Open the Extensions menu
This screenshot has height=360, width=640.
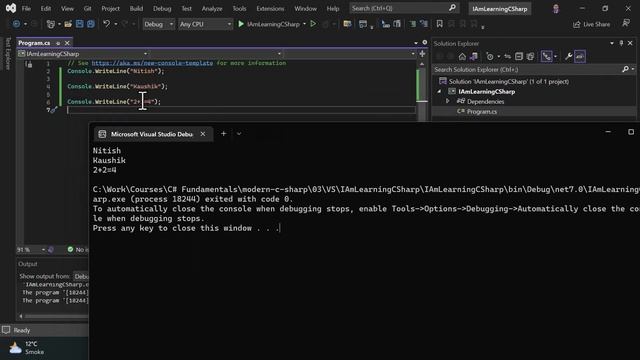click(x=270, y=8)
